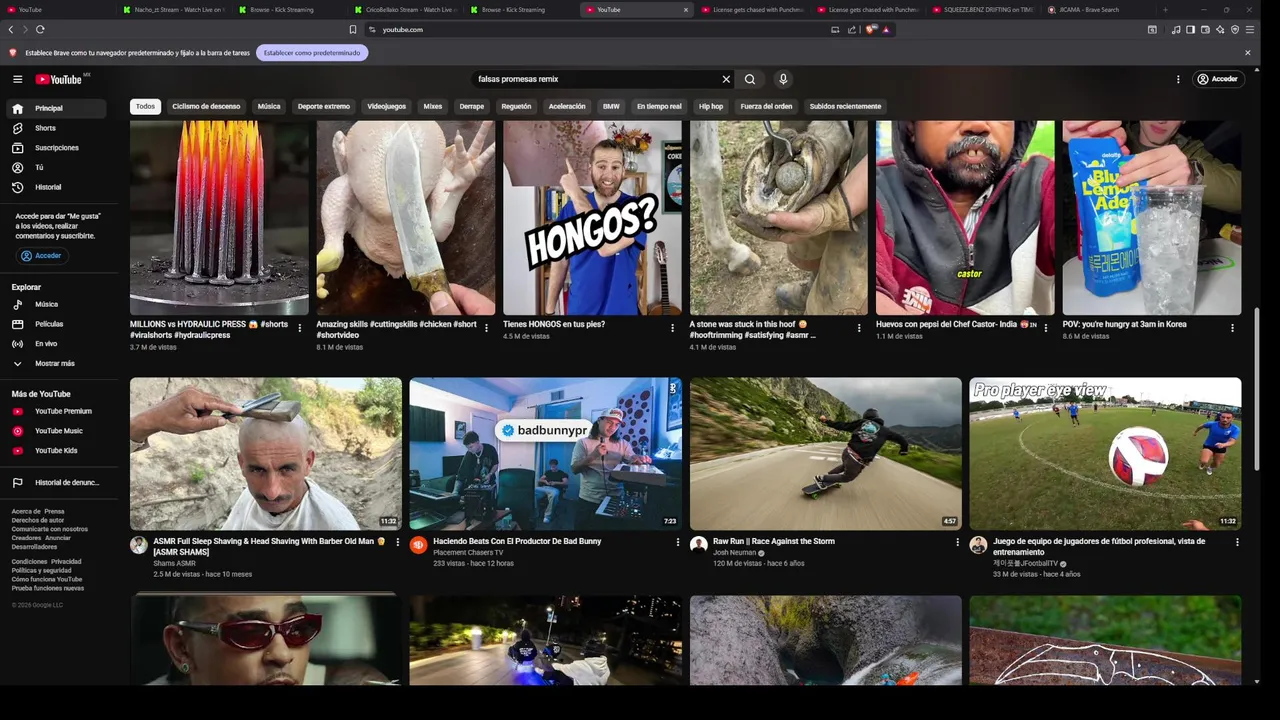Open YouTube Music from sidebar
The width and height of the screenshot is (1280, 720).
pyautogui.click(x=56, y=431)
